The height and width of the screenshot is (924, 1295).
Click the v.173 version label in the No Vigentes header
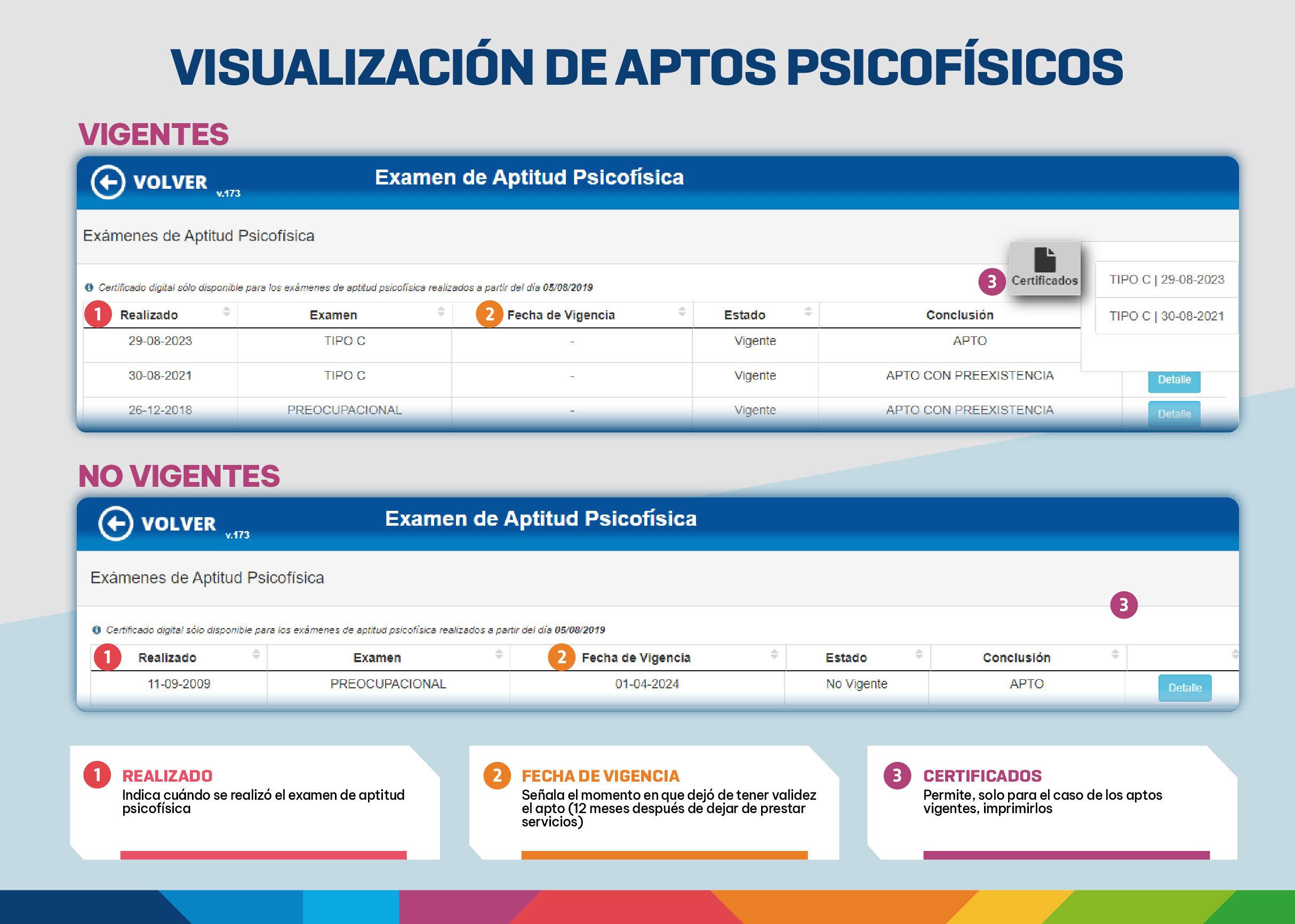pyautogui.click(x=237, y=535)
